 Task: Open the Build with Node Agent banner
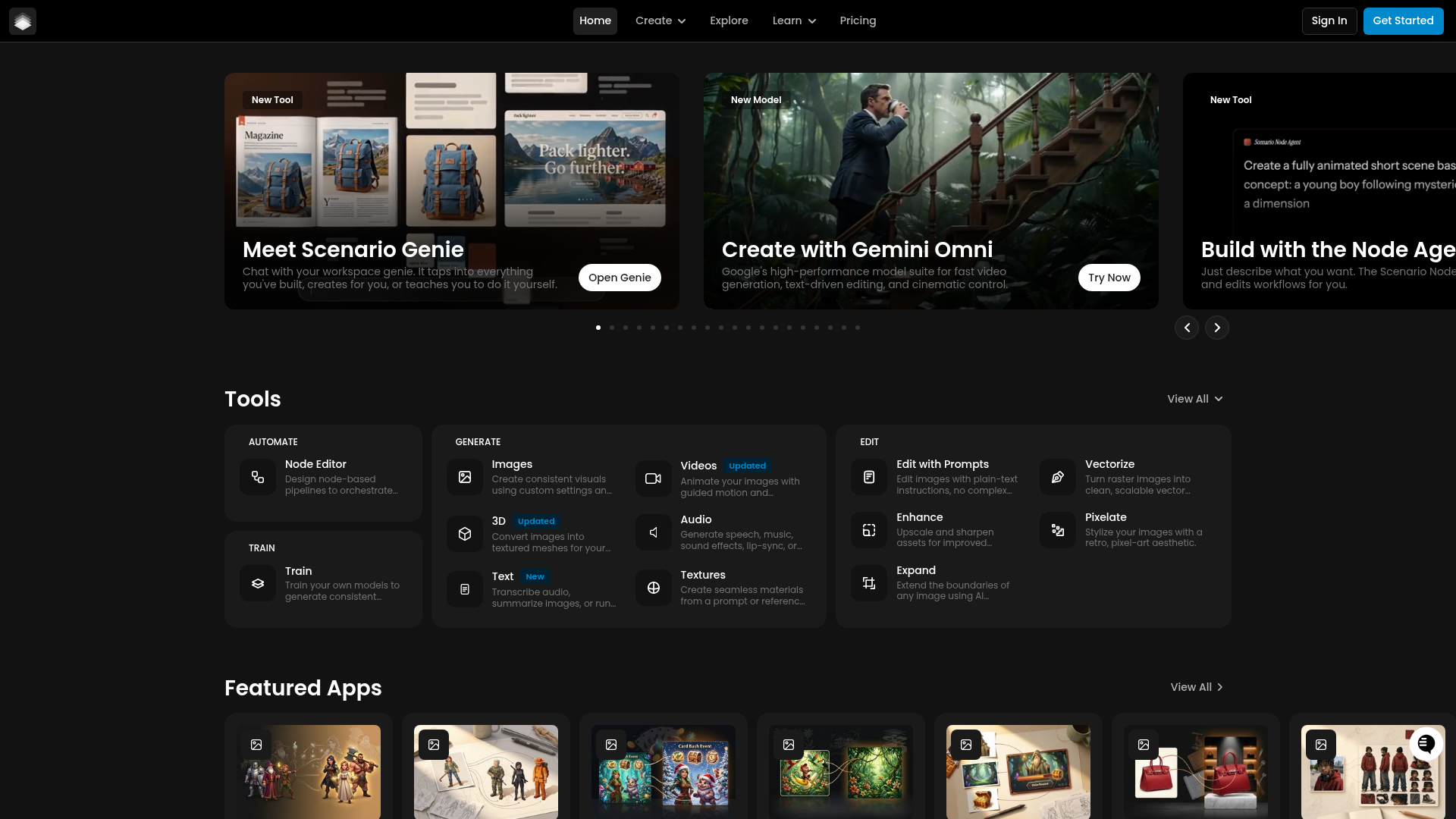tap(1319, 191)
